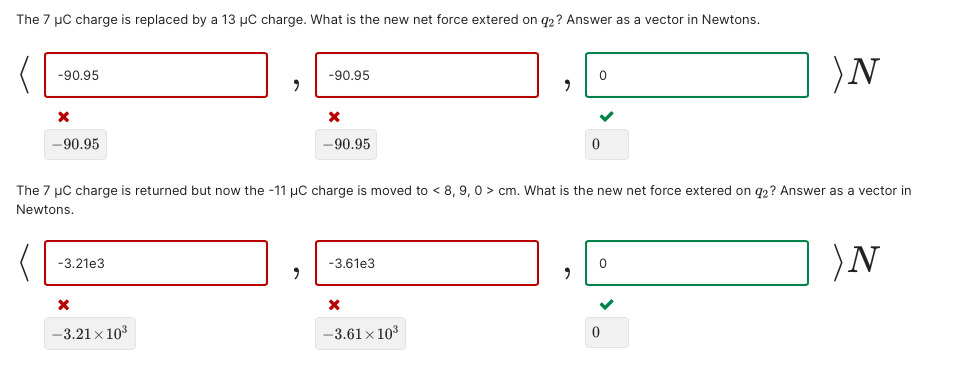Select the z-component field in the second question
Screen dimensions: 956x369
(x=697, y=263)
